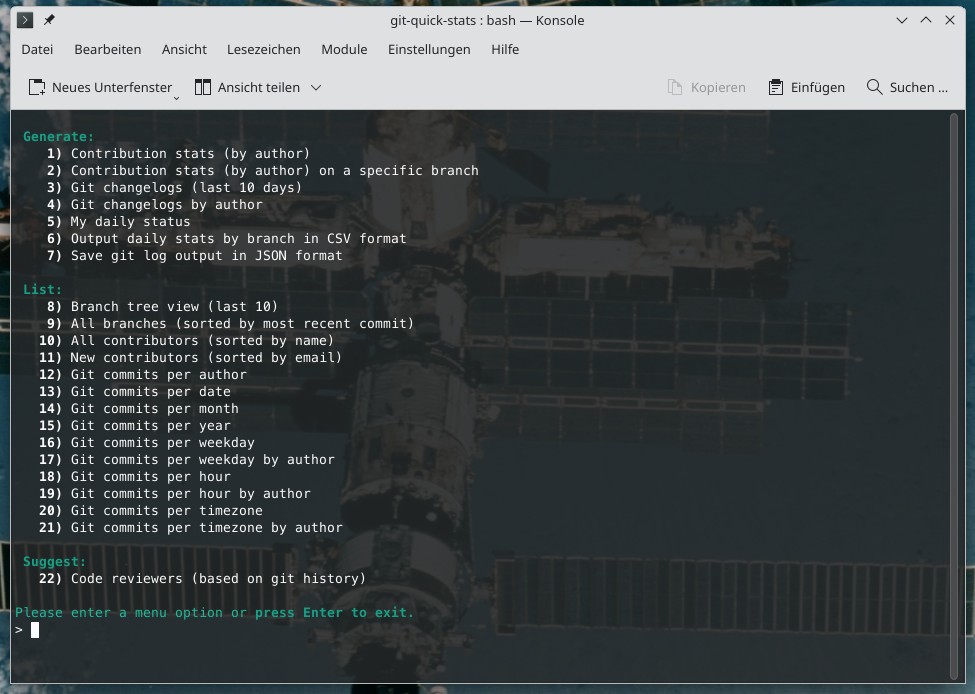This screenshot has height=694, width=975.
Task: Minimize the Konsole window
Action: click(903, 20)
